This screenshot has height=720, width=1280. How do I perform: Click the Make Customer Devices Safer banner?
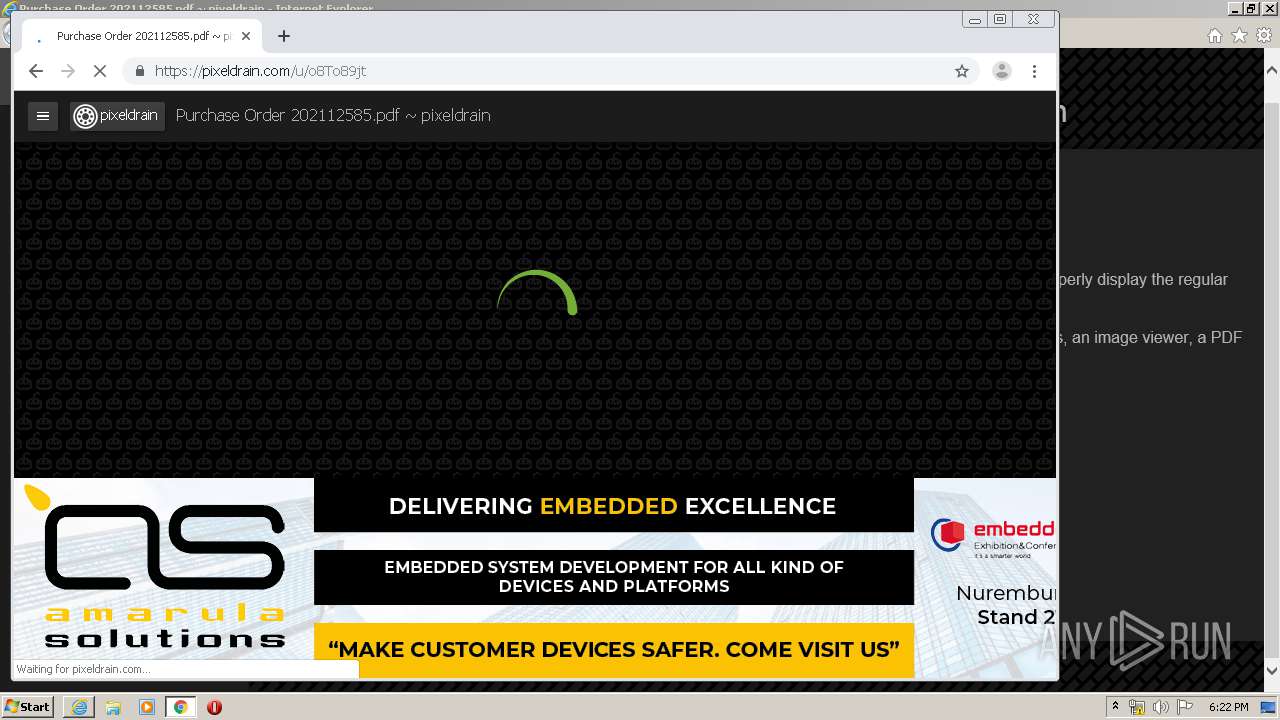pyautogui.click(x=614, y=650)
